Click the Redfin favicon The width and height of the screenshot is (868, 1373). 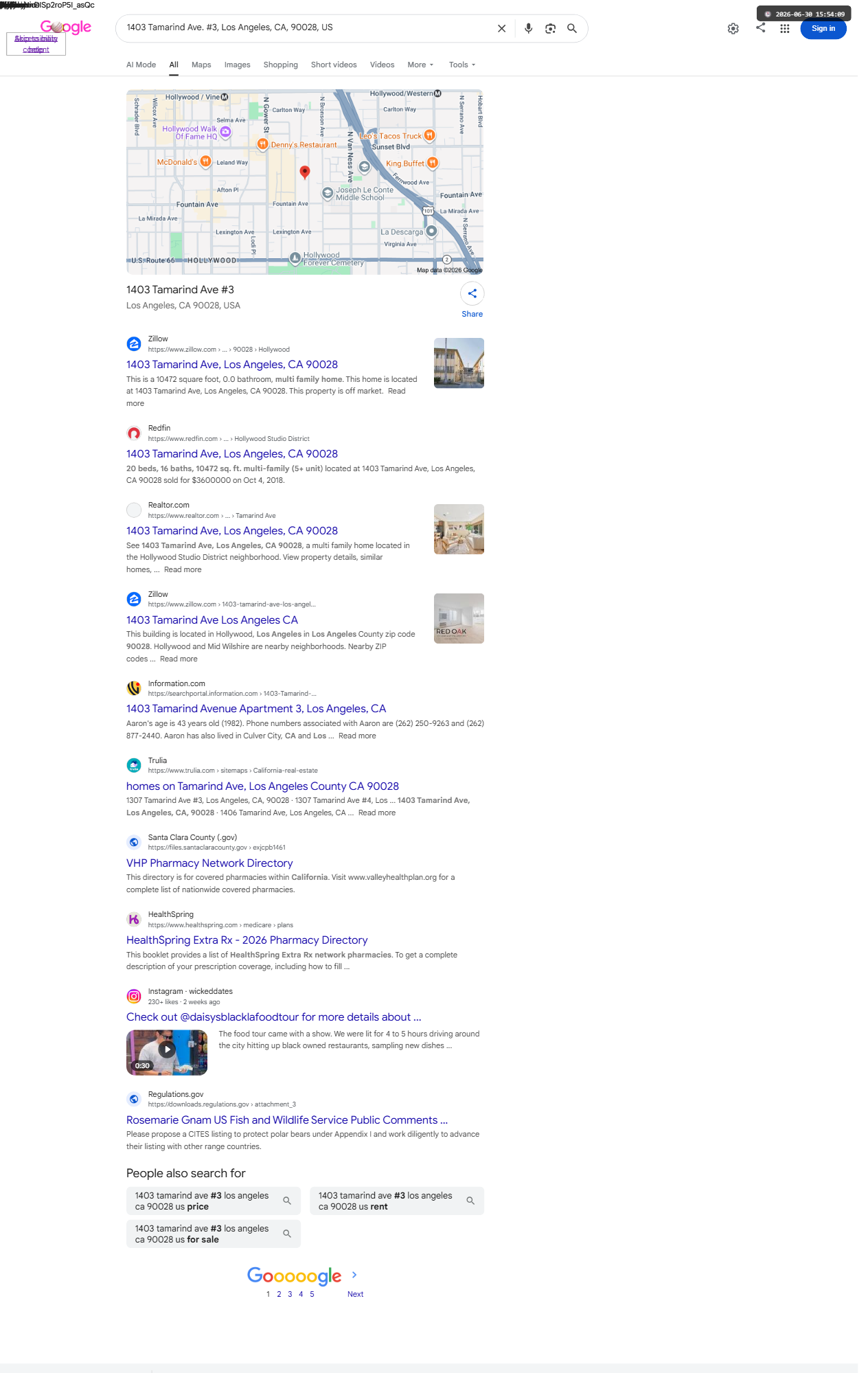pyautogui.click(x=134, y=433)
